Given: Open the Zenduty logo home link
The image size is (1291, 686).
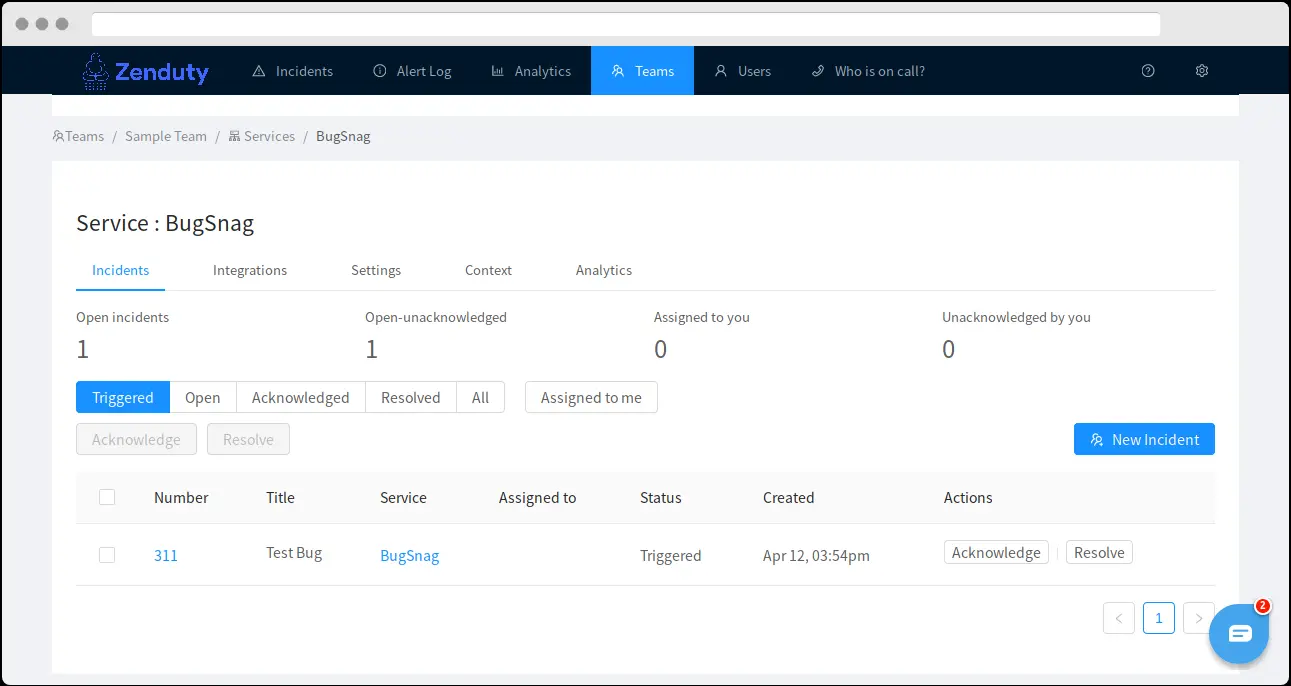Looking at the screenshot, I should 146,71.
